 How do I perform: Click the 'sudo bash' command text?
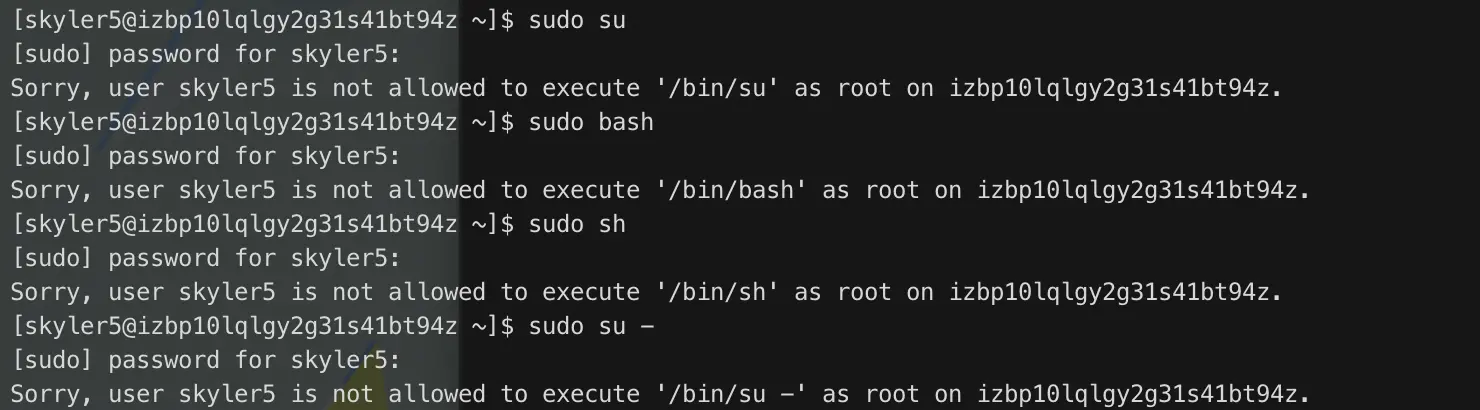(x=591, y=122)
